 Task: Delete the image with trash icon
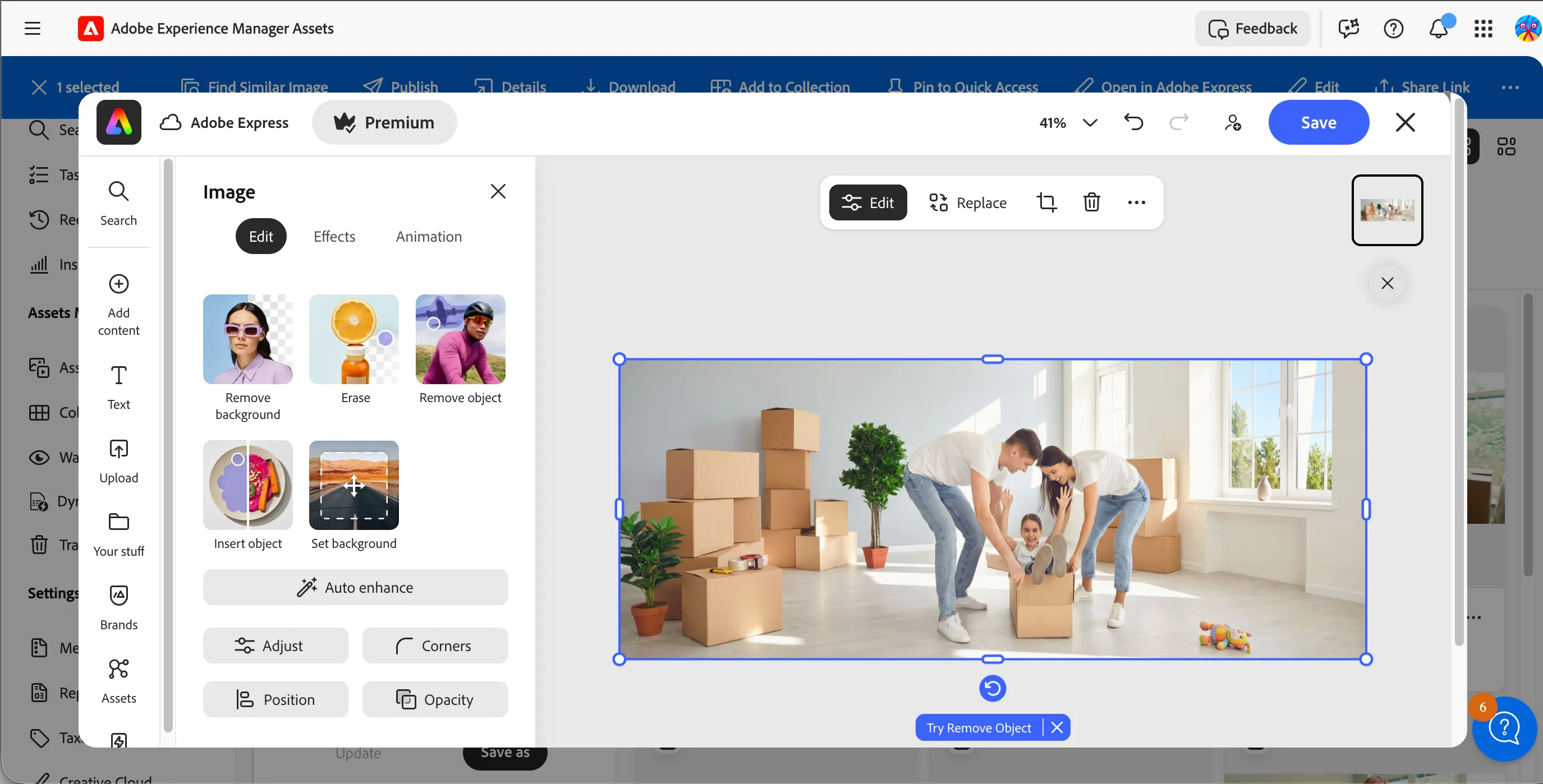tap(1091, 202)
